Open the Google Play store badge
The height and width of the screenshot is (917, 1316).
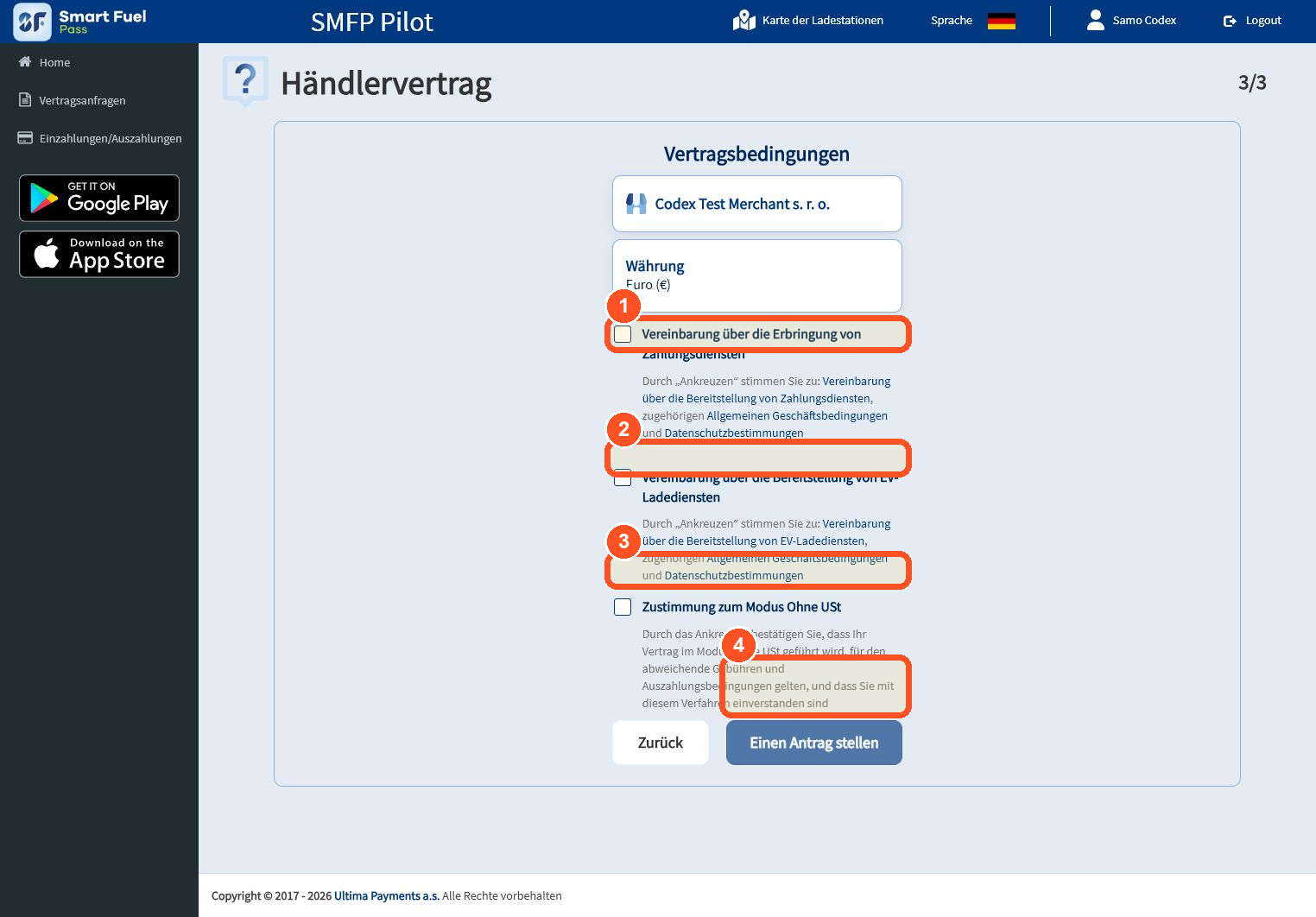pyautogui.click(x=99, y=198)
